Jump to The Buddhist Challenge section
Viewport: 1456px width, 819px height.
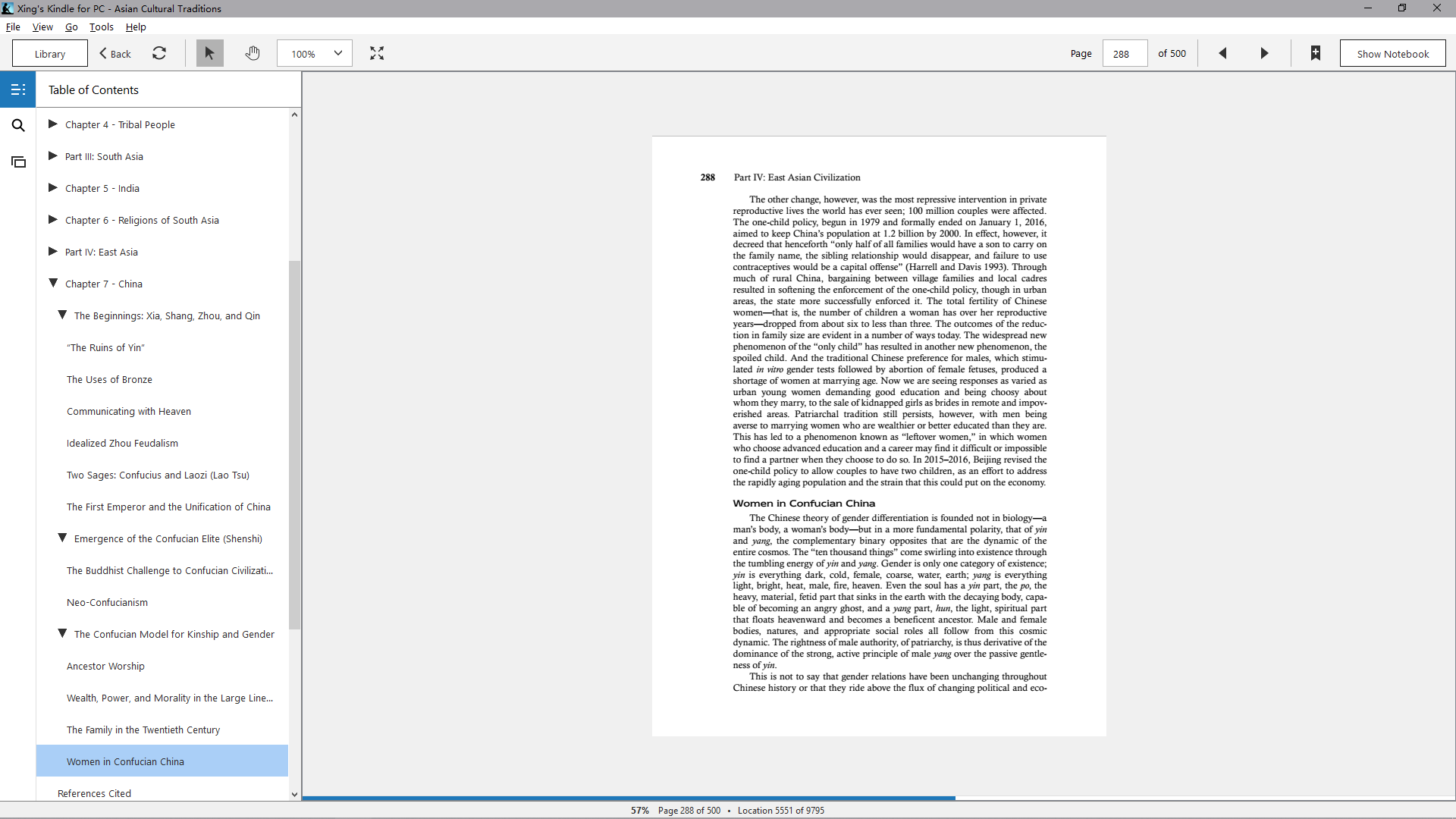coord(170,570)
